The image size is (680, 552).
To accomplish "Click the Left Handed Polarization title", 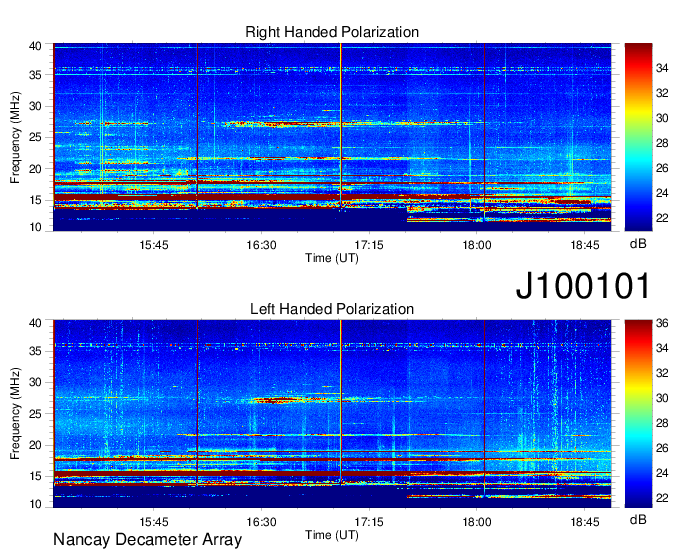I will (332, 309).
